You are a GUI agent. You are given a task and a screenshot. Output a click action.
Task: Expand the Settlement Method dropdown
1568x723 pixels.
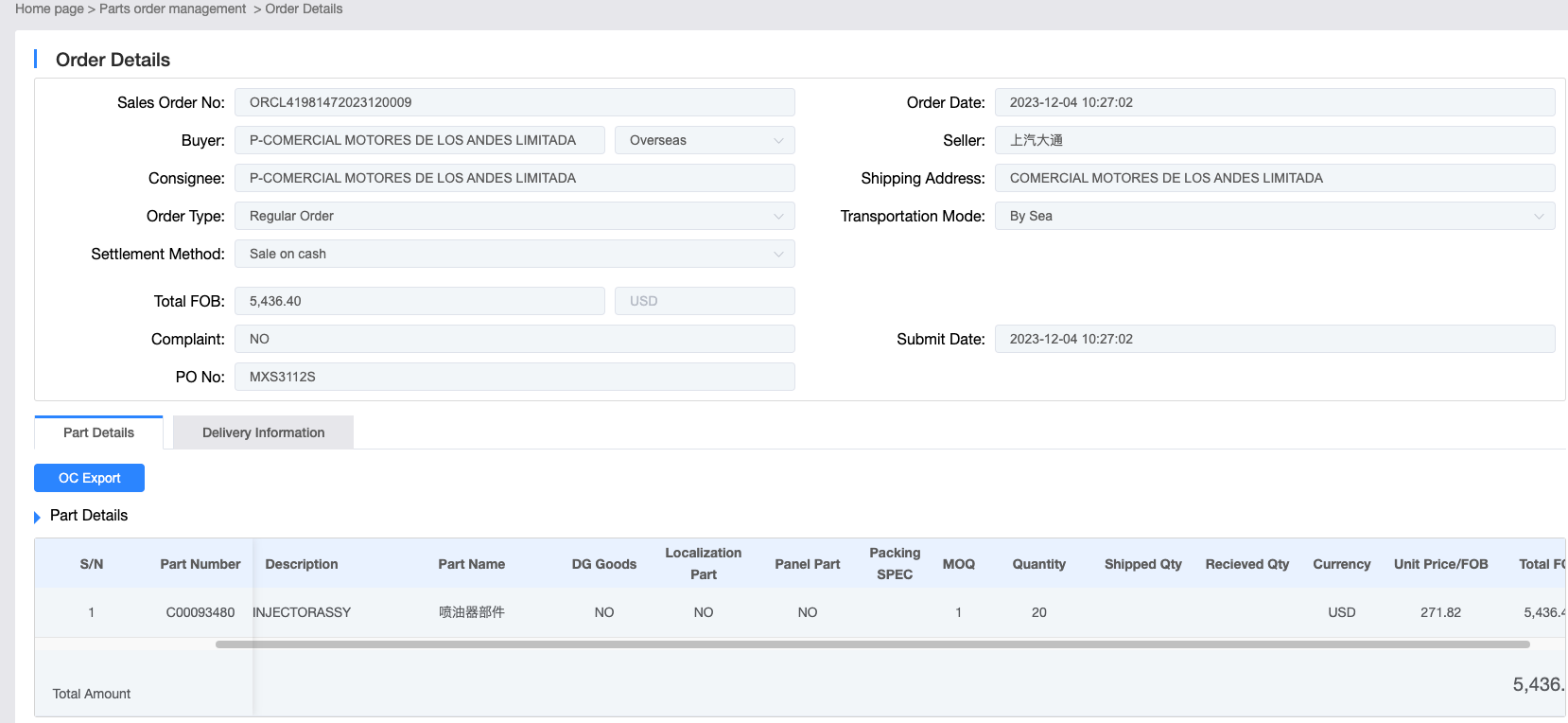click(x=514, y=254)
